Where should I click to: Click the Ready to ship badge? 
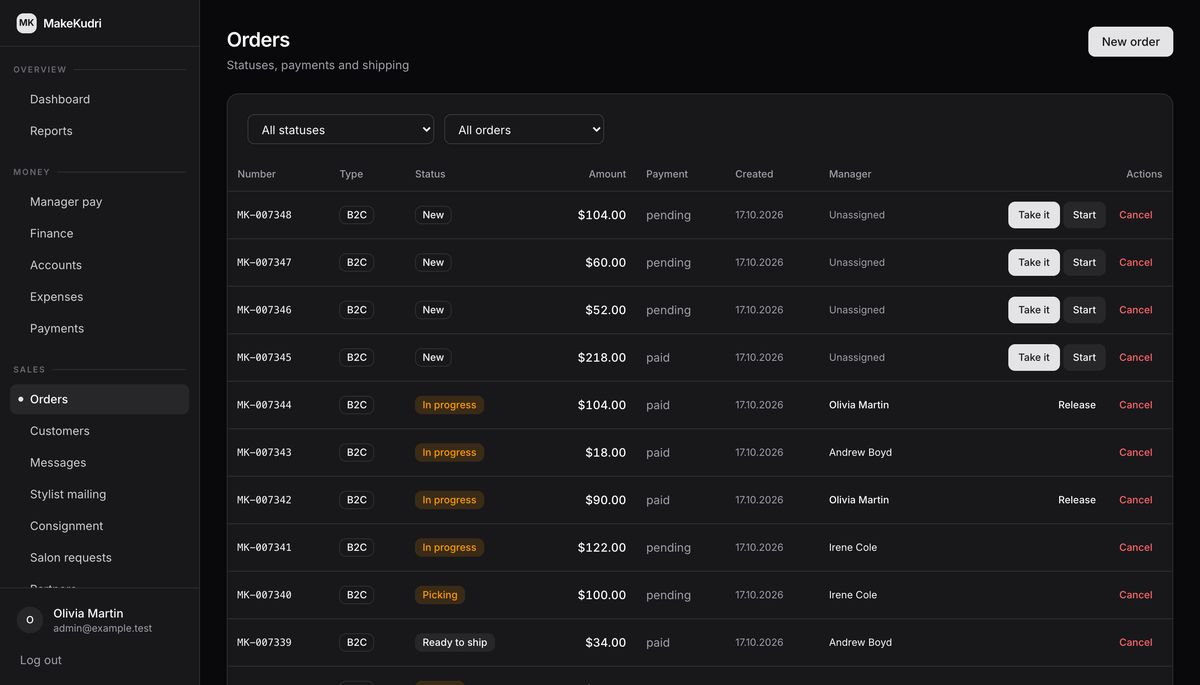(x=455, y=642)
